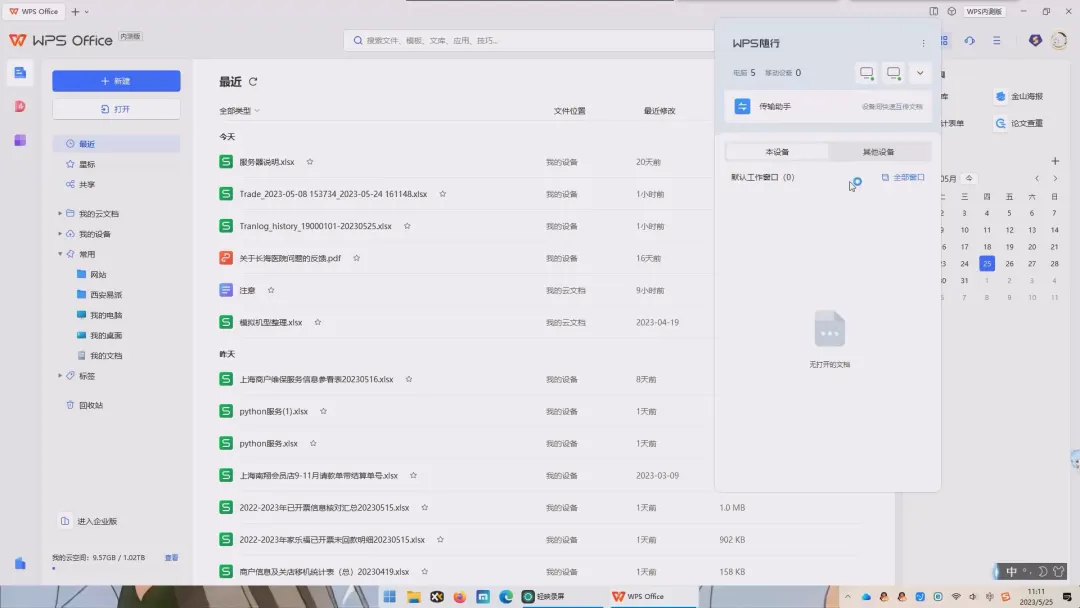This screenshot has height=608, width=1080.
Task: Open Firefox from the taskbar
Action: tap(459, 596)
